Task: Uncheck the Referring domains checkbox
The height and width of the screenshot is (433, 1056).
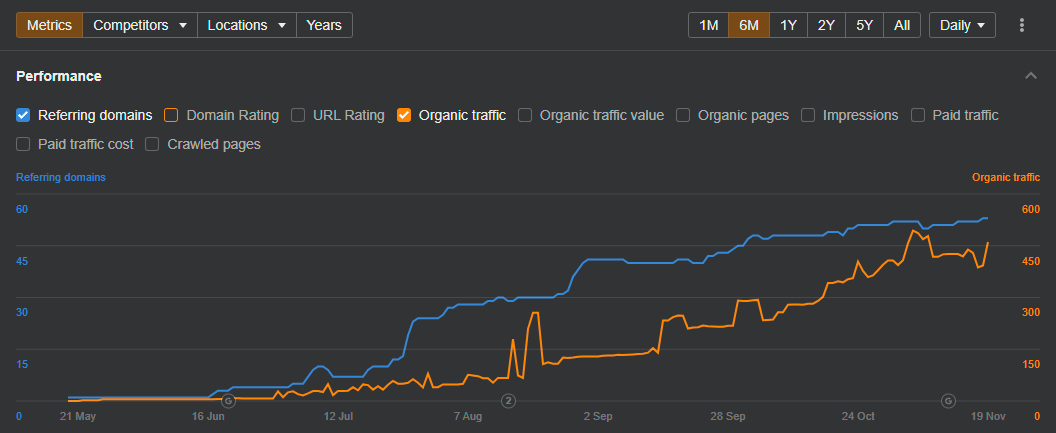Action: pos(24,115)
